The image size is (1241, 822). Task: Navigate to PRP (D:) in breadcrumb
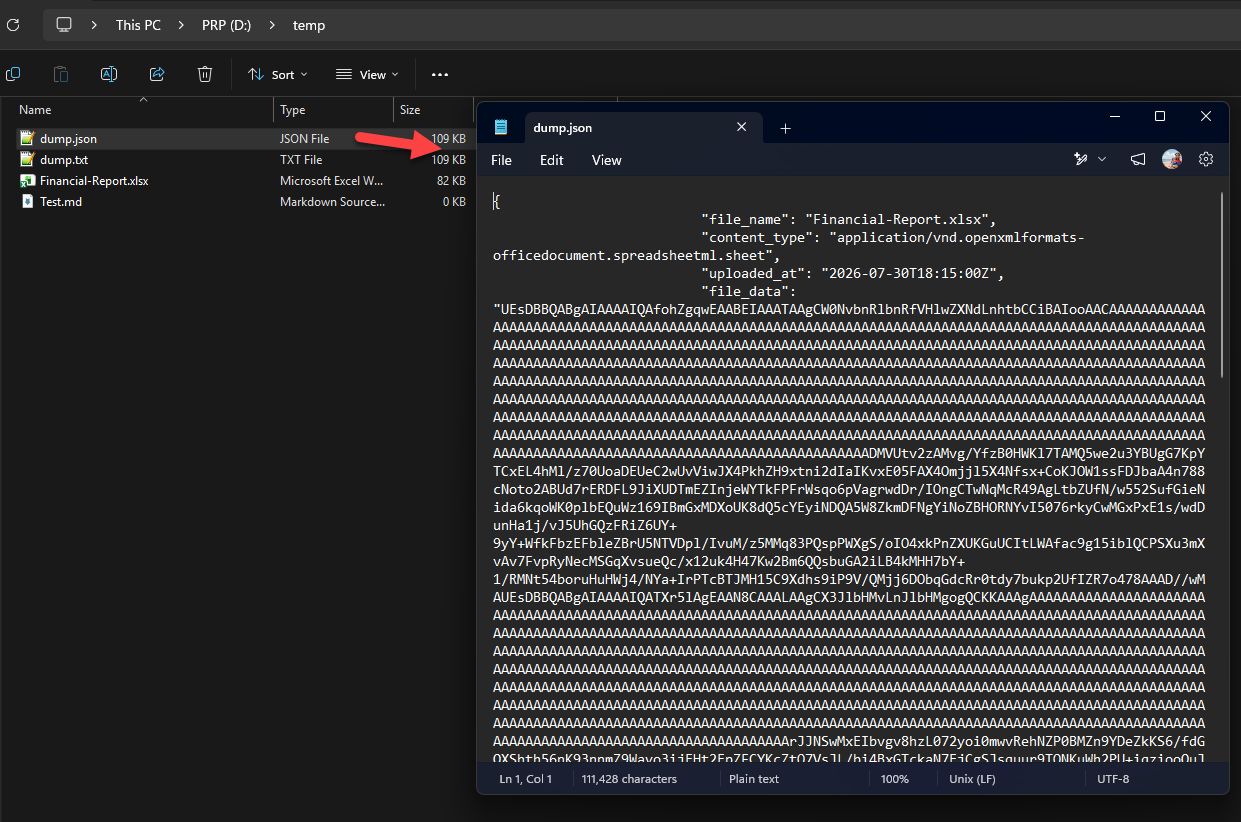(226, 25)
